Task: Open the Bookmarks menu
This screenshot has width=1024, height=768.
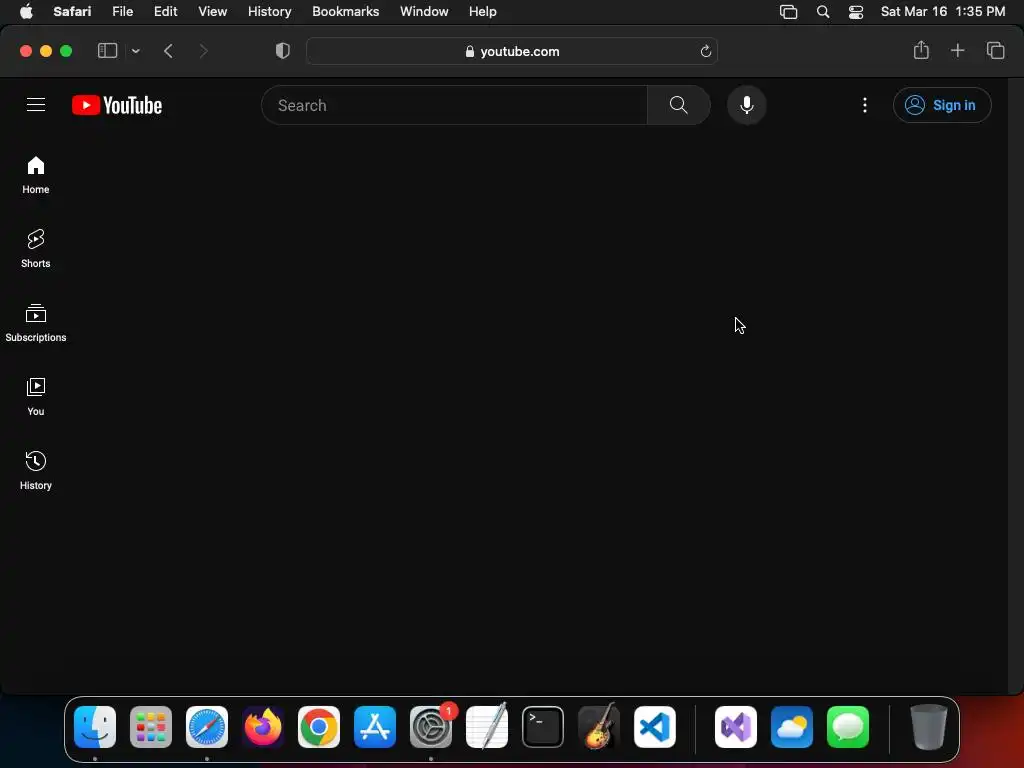Action: [x=345, y=11]
